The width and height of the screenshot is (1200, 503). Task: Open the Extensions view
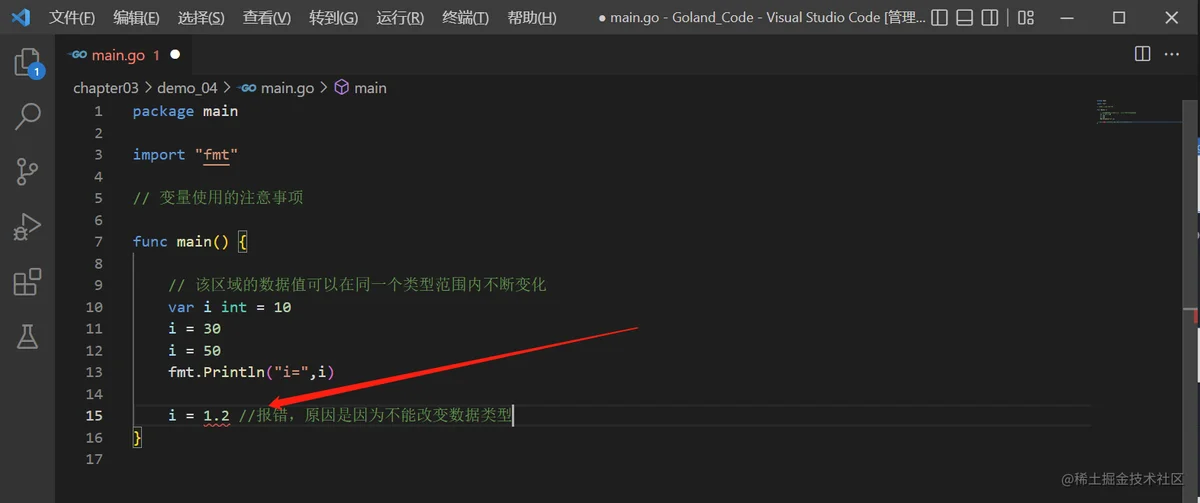point(27,282)
